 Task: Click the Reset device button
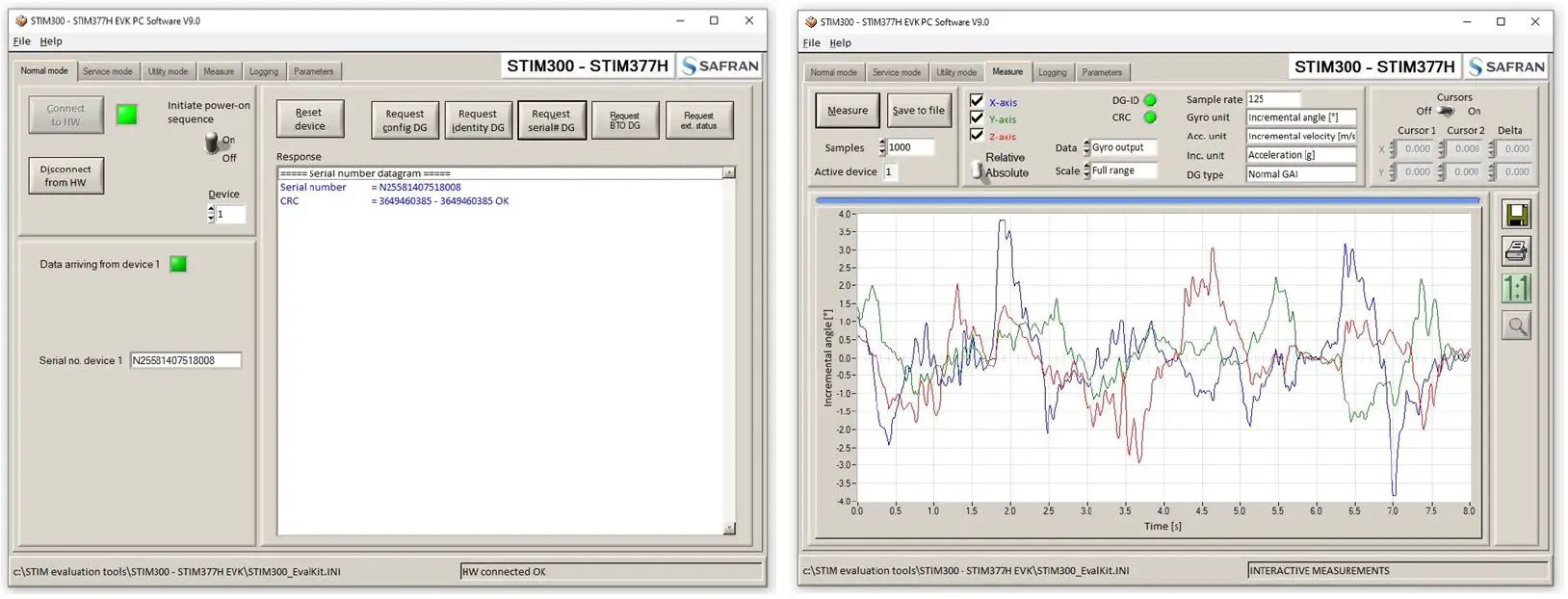coord(309,119)
